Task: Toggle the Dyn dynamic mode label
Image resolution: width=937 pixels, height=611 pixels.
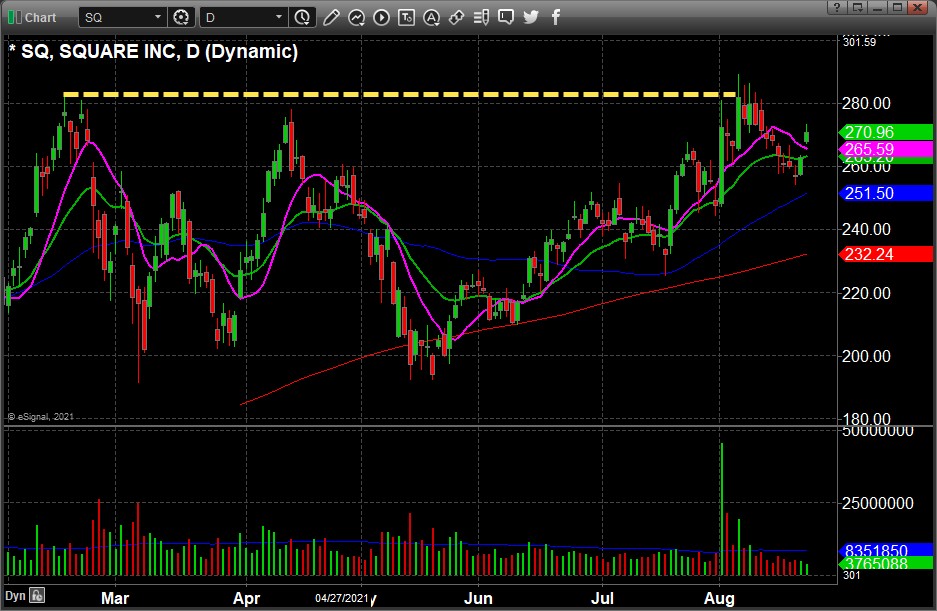Action: coord(16,595)
